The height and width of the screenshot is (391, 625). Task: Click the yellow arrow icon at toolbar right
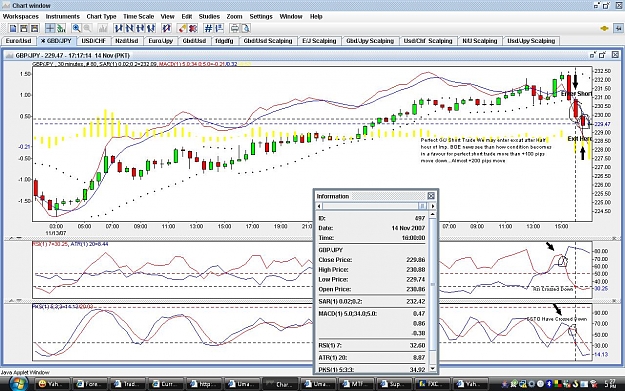point(604,28)
